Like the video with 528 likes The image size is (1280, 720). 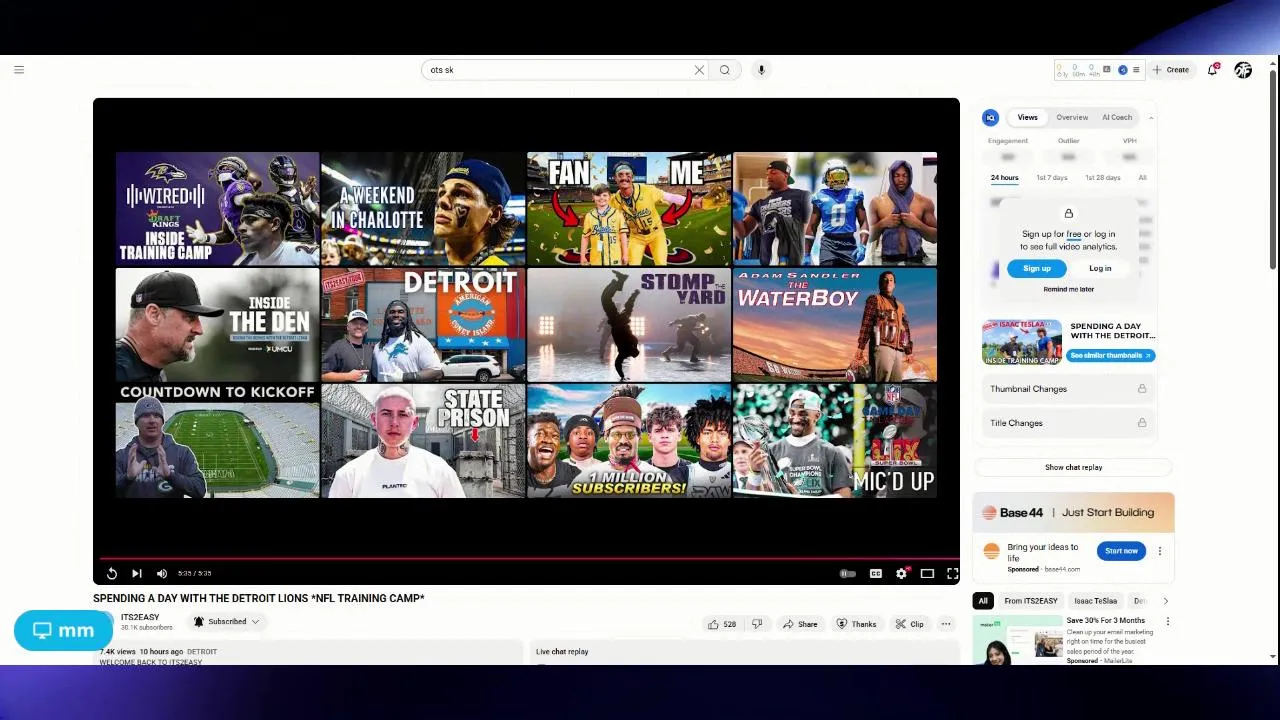coord(722,624)
